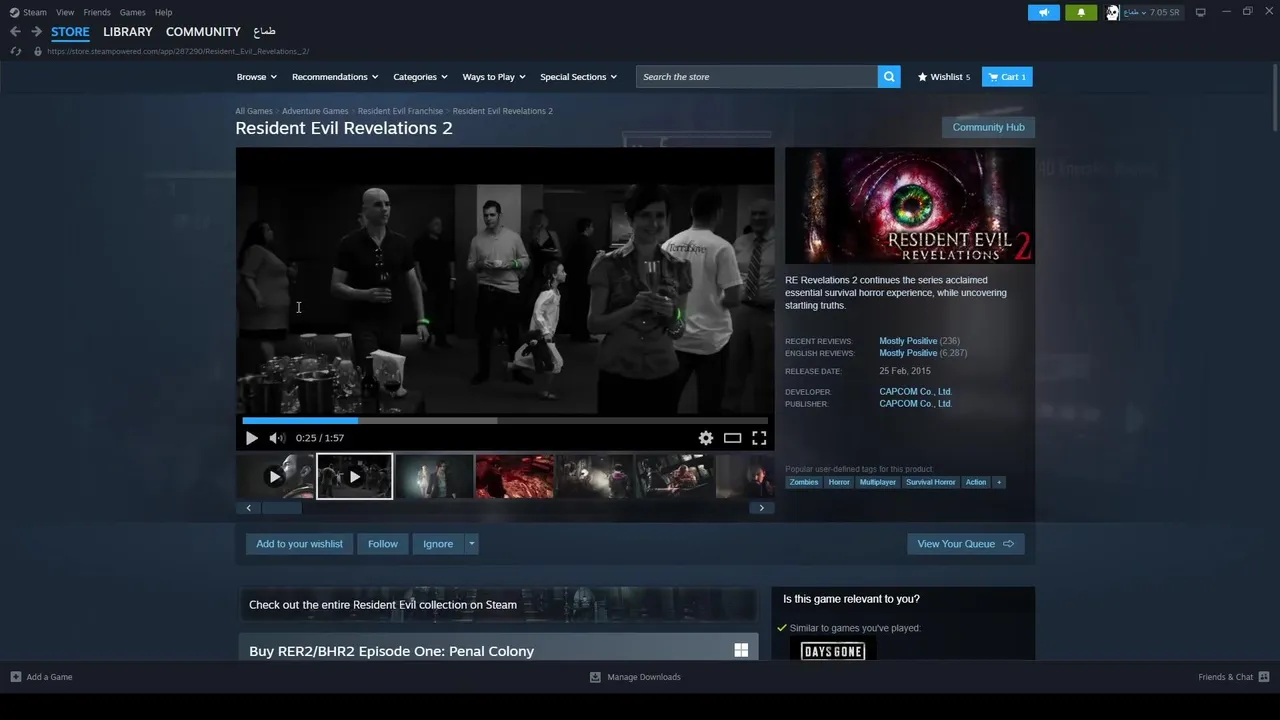1280x720 pixels.
Task: Open the Community Hub
Action: pos(988,127)
